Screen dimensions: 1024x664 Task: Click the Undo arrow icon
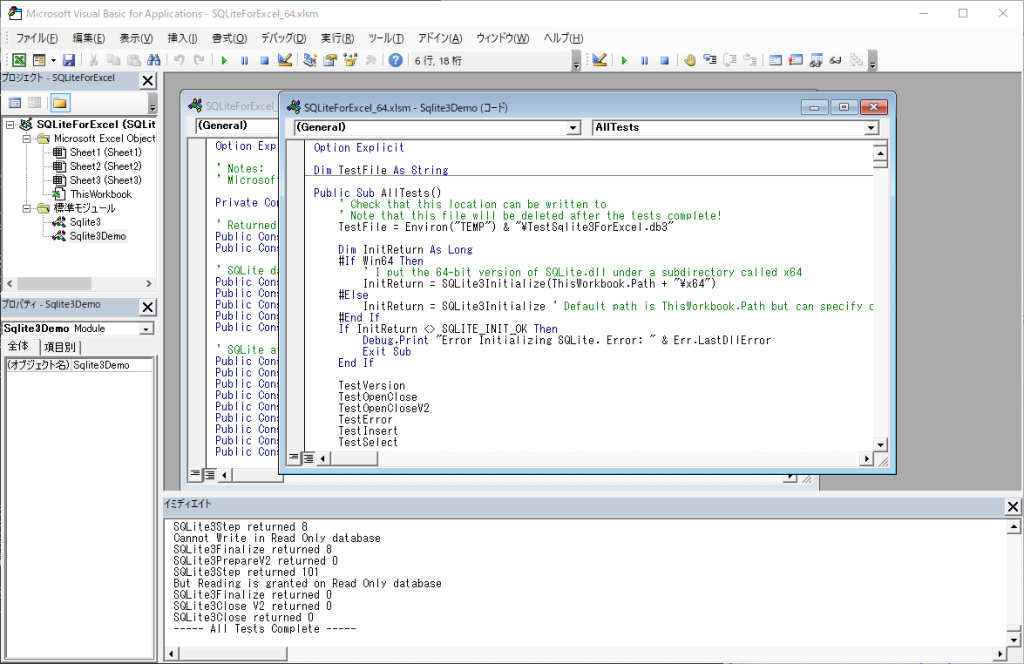click(179, 61)
